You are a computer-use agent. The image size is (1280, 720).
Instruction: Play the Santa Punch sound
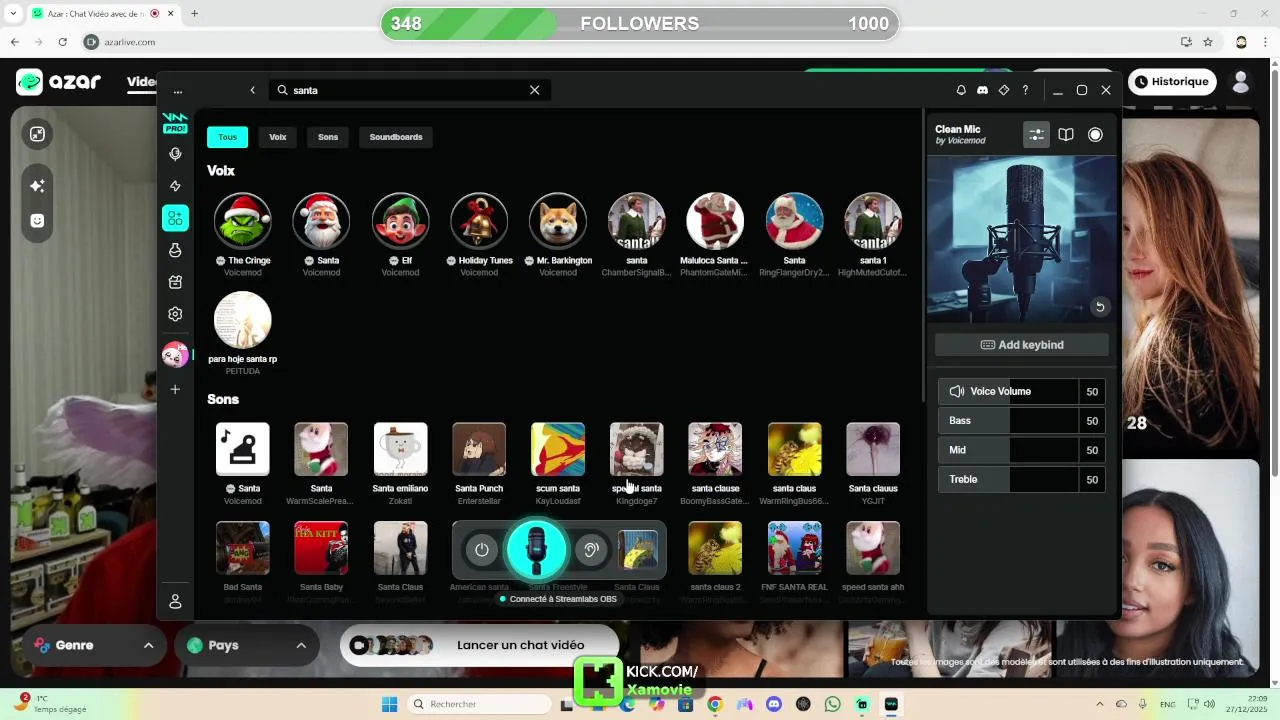pyautogui.click(x=479, y=449)
